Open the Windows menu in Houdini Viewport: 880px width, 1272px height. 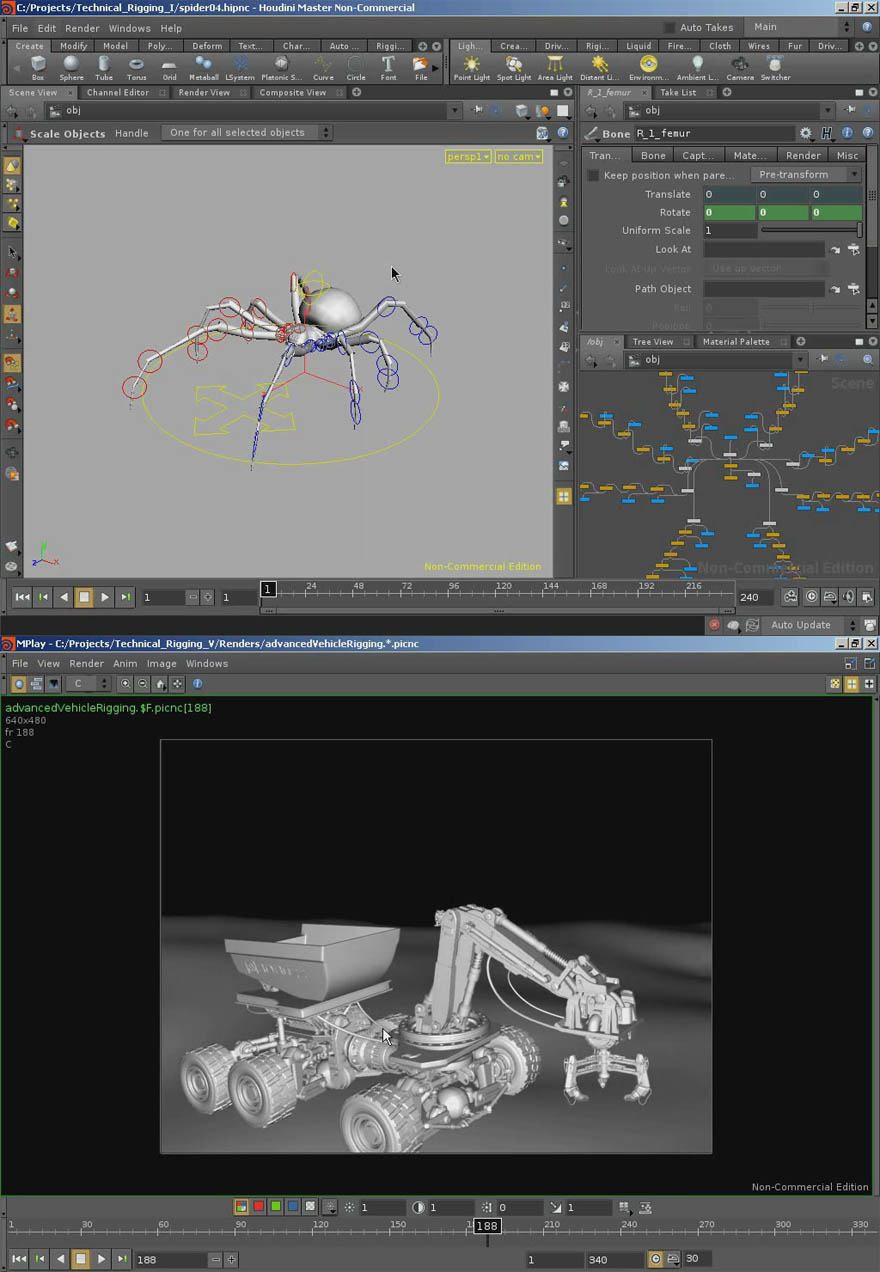point(129,28)
